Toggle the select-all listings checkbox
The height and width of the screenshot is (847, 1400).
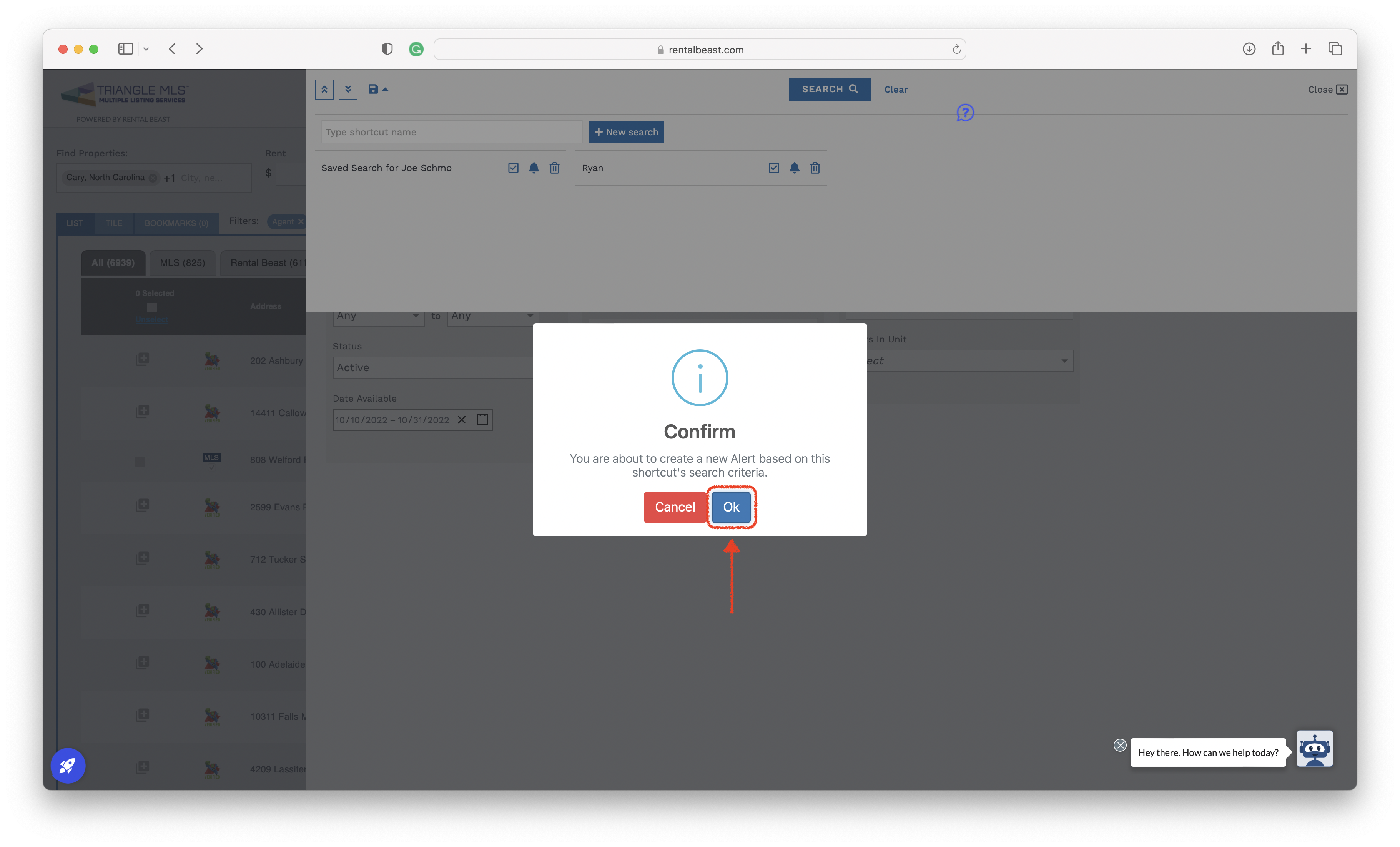[x=152, y=307]
